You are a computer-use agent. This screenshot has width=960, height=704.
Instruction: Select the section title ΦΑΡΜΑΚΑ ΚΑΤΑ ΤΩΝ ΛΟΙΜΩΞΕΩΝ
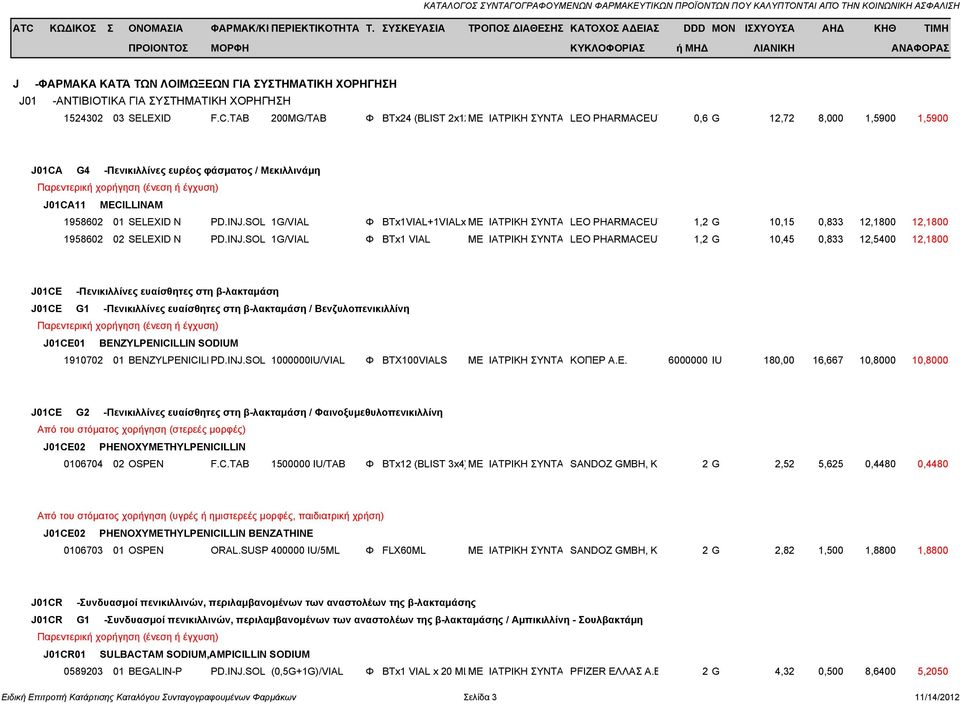point(217,84)
